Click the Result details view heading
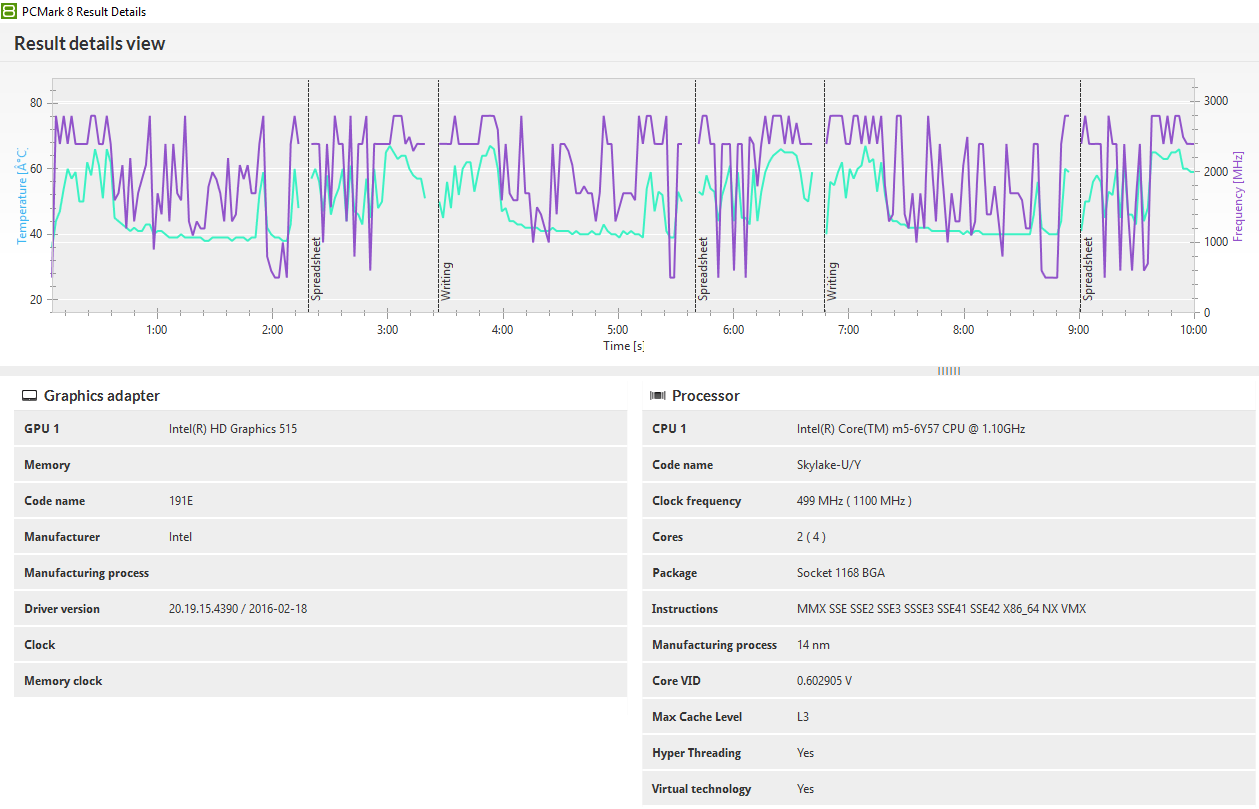Viewport: 1259px width, 809px height. 90,44
